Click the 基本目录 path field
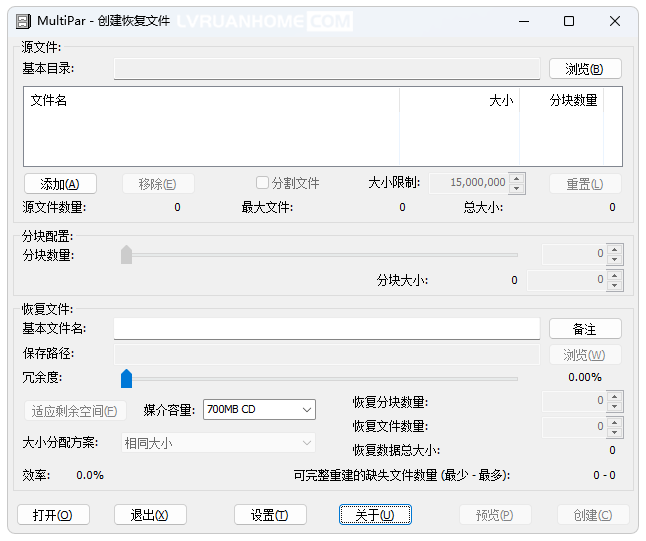Viewport: 646px width, 541px height. (x=326, y=69)
